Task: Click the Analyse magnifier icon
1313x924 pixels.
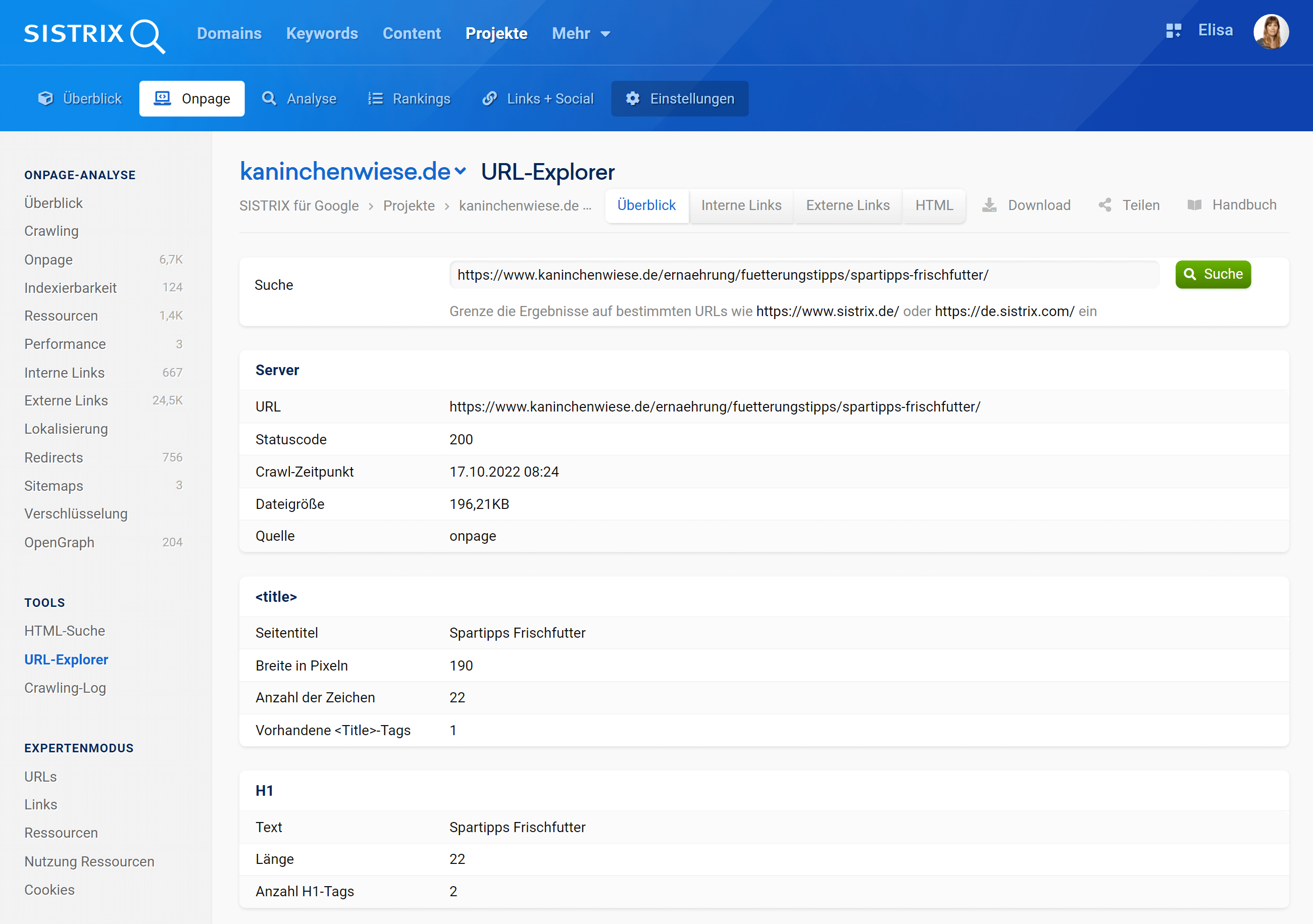Action: click(269, 98)
